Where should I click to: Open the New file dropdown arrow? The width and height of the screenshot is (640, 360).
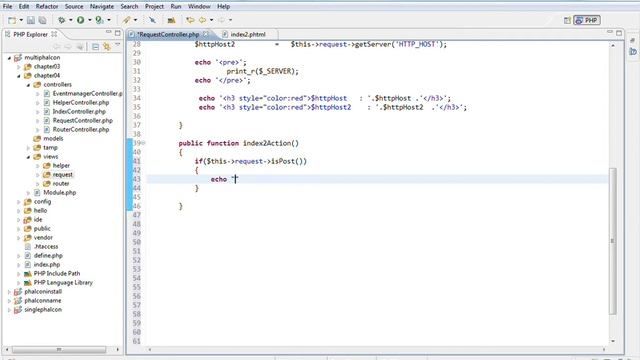coord(21,20)
